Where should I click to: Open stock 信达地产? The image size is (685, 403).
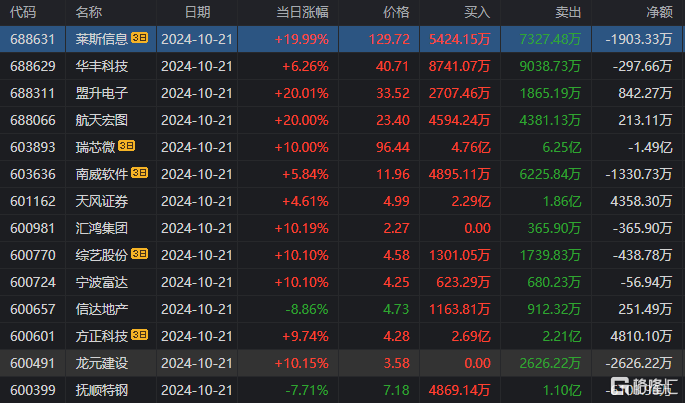[101, 309]
